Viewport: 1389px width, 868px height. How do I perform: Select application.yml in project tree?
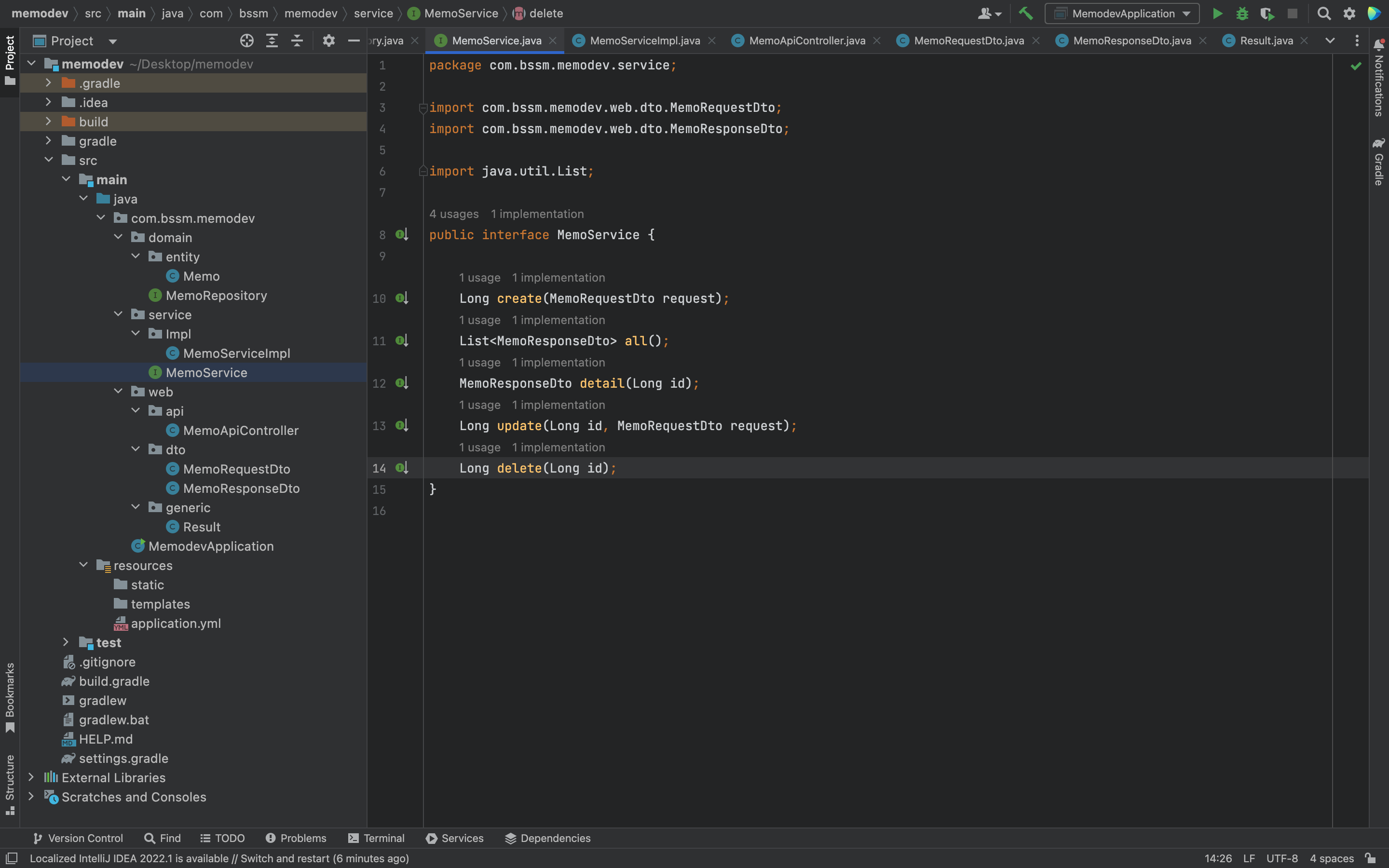176,624
